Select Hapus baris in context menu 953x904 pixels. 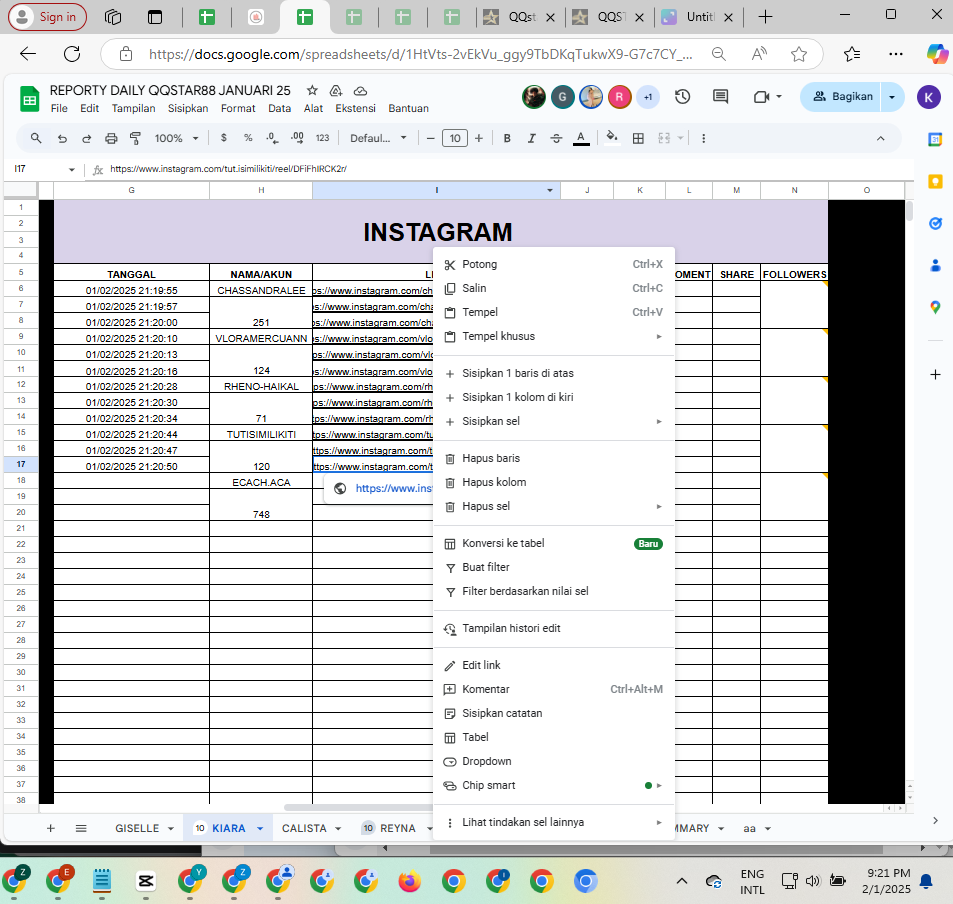tap(554, 458)
